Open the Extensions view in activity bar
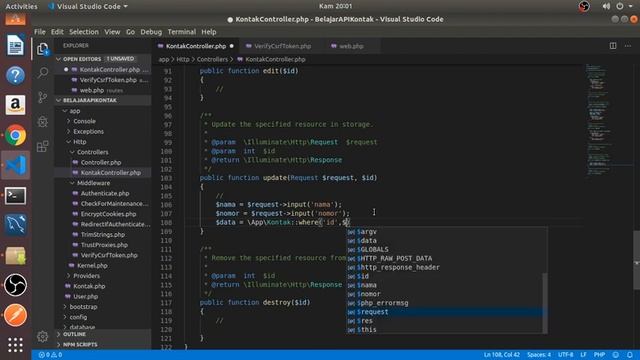The image size is (640, 360). point(42,146)
